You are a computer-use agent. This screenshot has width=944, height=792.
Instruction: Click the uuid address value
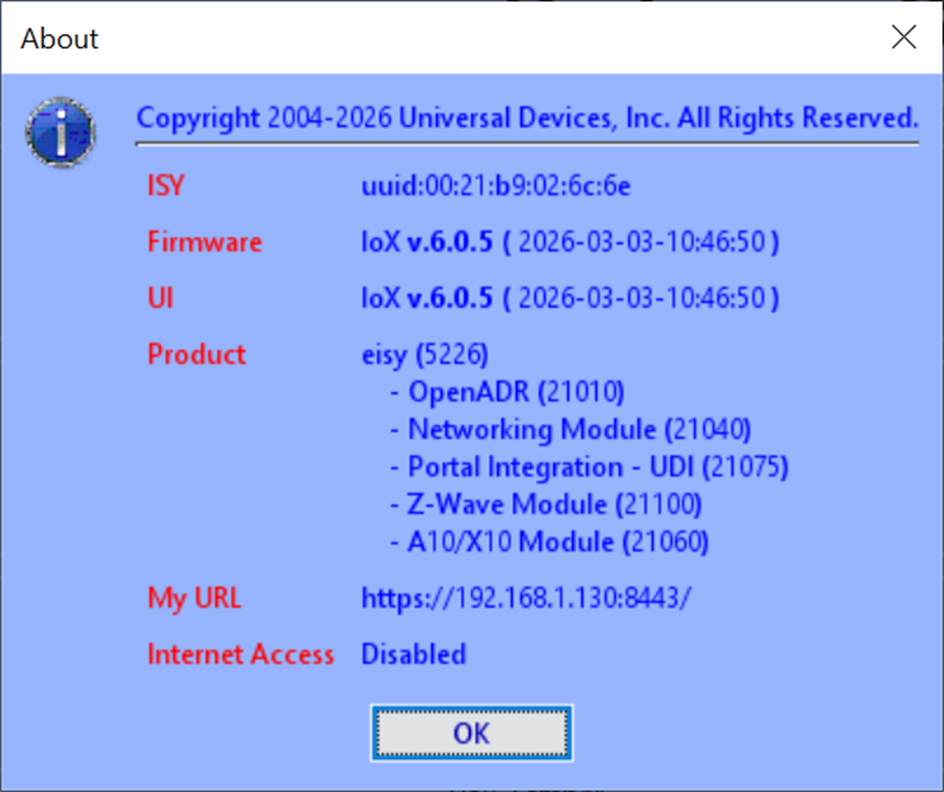[x=495, y=186]
